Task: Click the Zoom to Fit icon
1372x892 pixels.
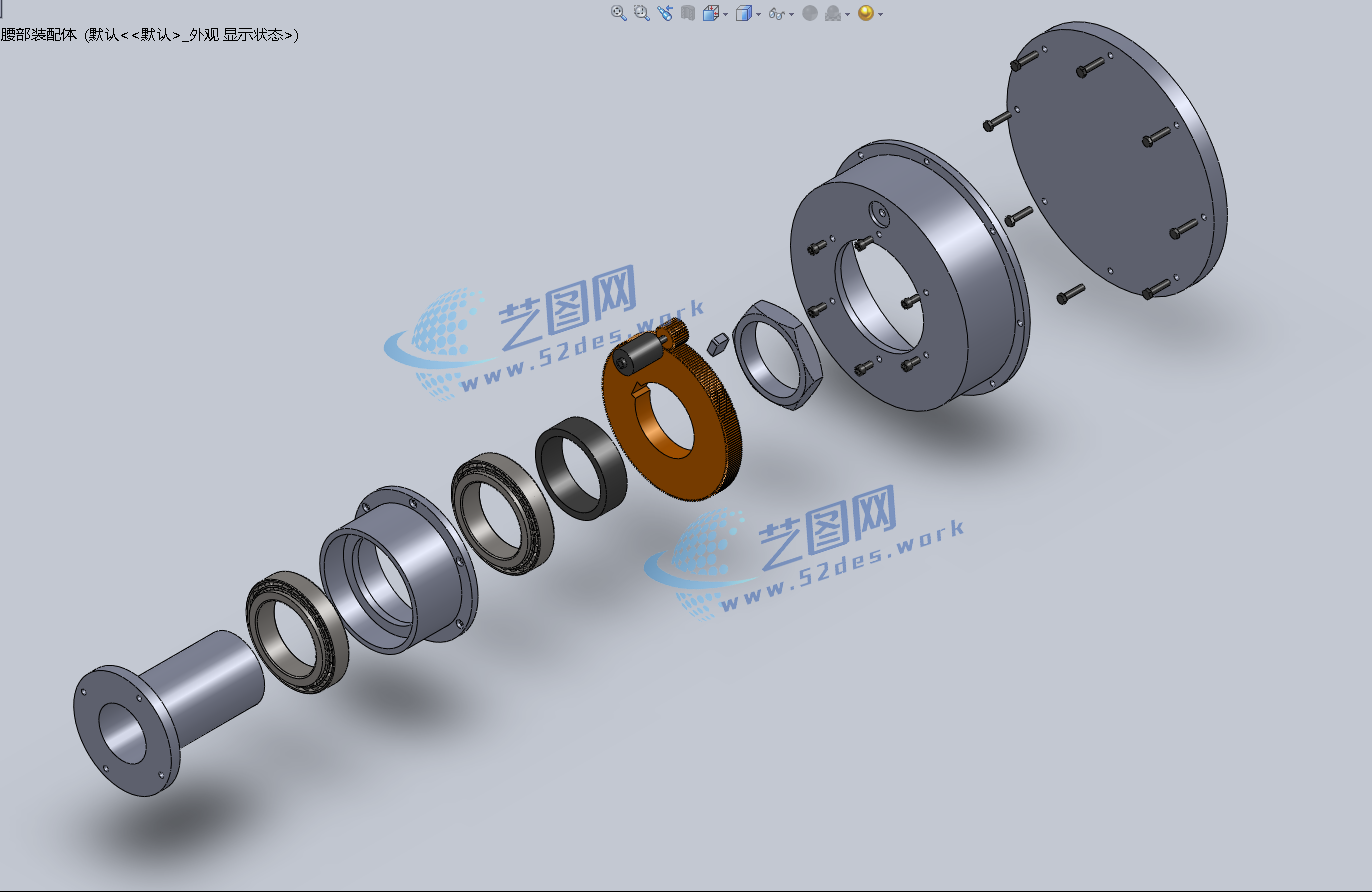Action: pyautogui.click(x=619, y=13)
